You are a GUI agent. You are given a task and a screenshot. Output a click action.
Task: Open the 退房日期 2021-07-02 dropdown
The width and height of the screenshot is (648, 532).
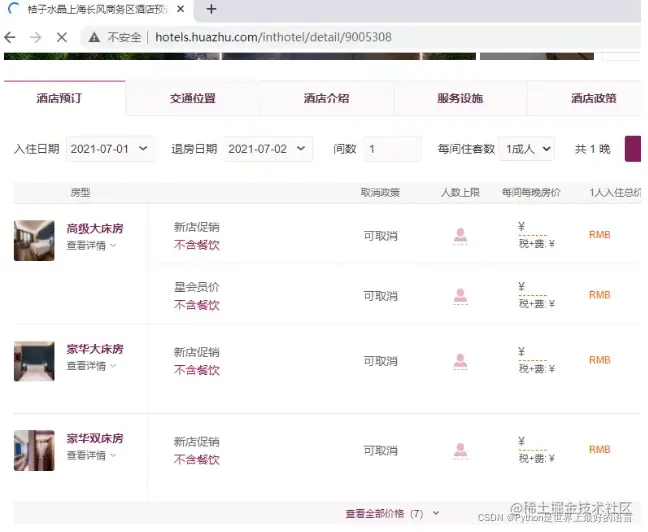tap(268, 149)
